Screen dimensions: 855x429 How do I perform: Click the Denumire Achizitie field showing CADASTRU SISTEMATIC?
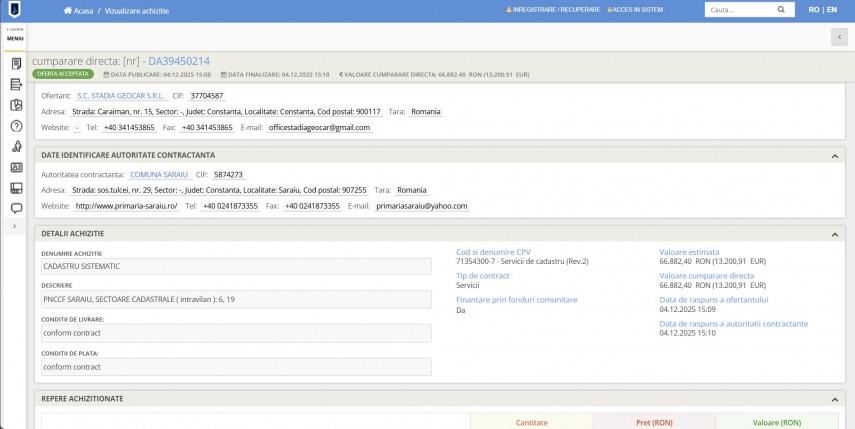[x=236, y=268]
